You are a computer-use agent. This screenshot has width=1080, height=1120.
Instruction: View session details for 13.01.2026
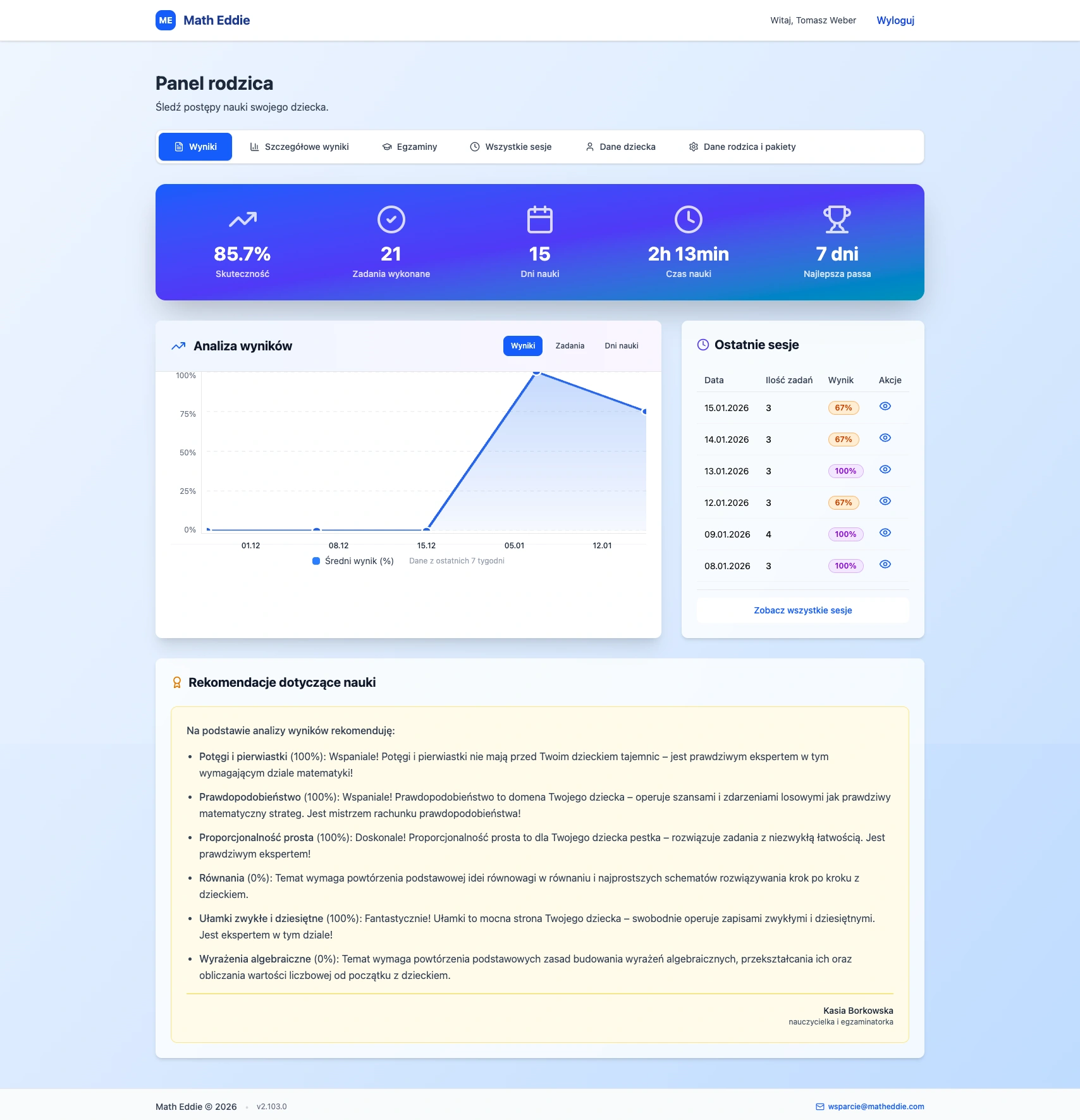click(885, 469)
